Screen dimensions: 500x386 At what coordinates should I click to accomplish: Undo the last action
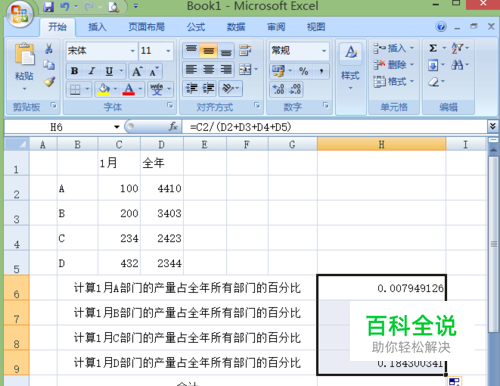65,6
